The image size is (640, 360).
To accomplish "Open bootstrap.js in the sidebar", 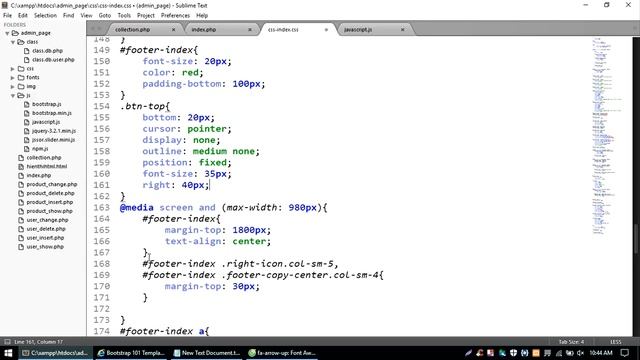I will point(47,104).
